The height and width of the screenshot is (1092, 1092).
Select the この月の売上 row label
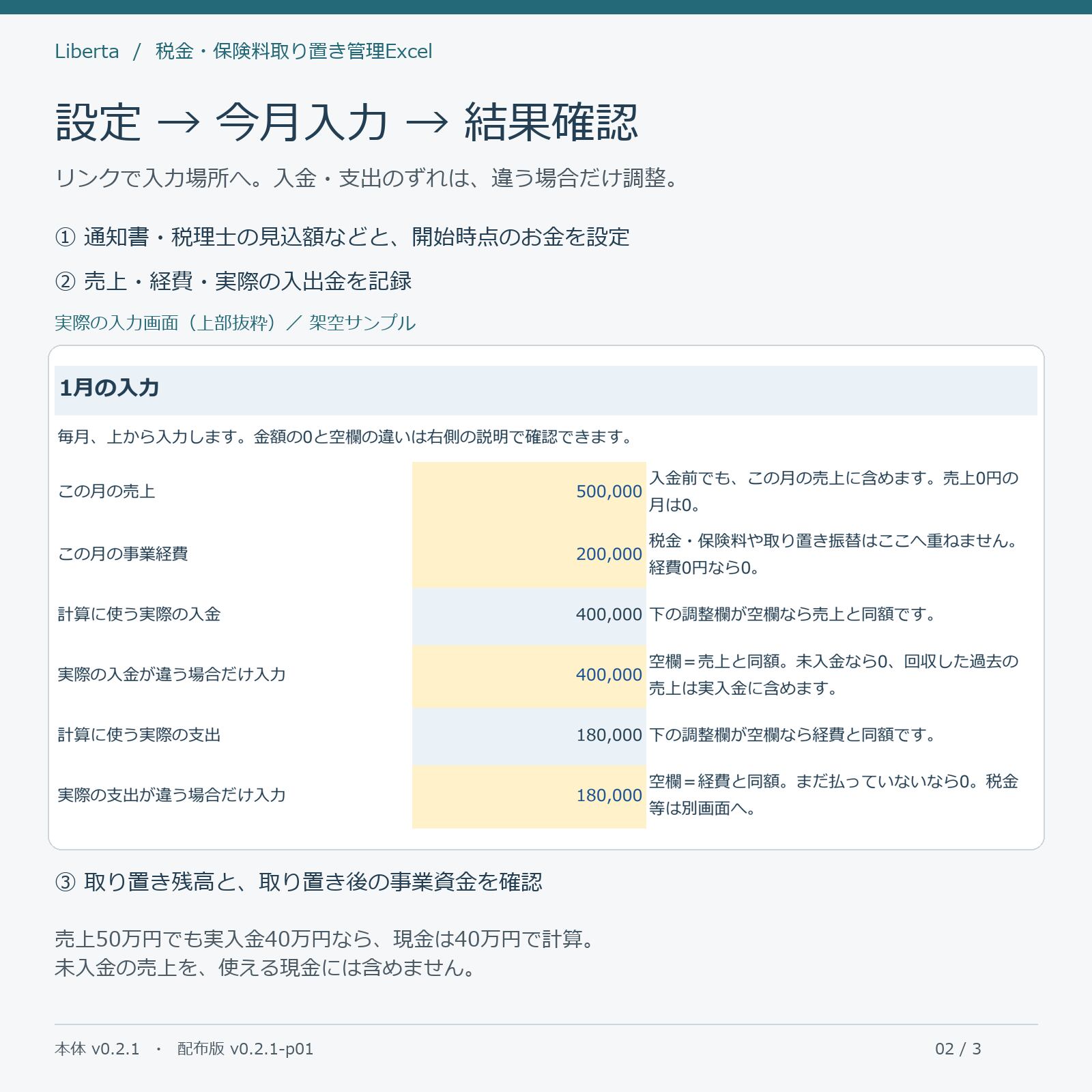[106, 491]
